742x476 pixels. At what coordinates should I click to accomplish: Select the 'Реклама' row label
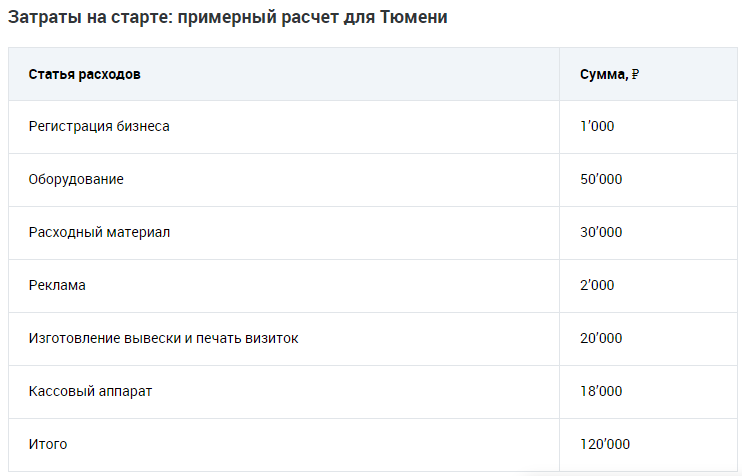57,286
